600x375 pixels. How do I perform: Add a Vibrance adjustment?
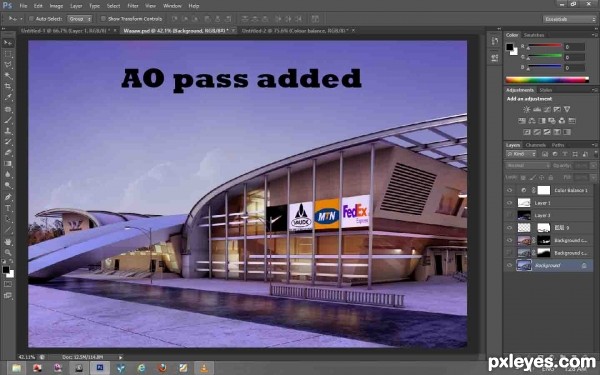(x=567, y=109)
